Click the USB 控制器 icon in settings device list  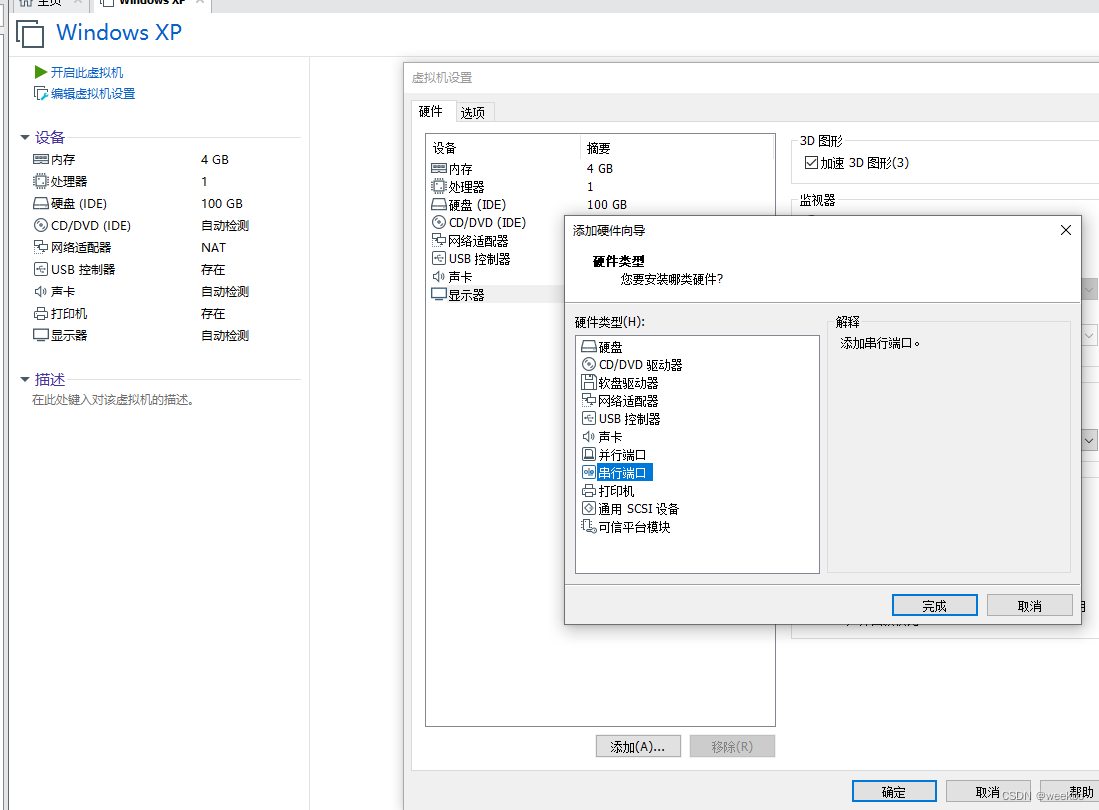pyautogui.click(x=439, y=259)
